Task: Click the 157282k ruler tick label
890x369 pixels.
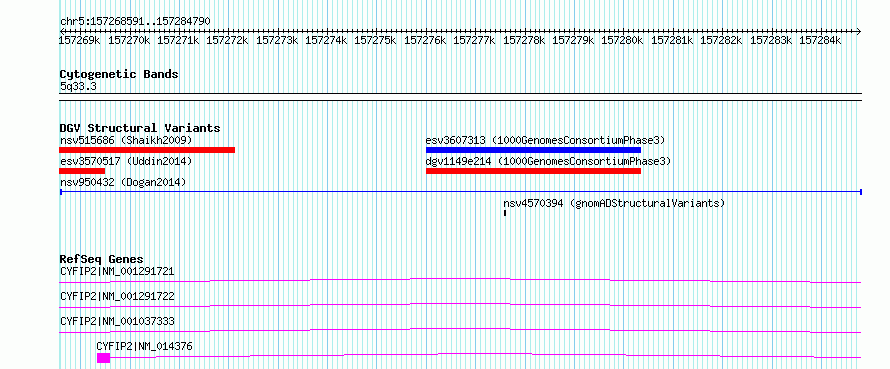Action: coord(721,40)
